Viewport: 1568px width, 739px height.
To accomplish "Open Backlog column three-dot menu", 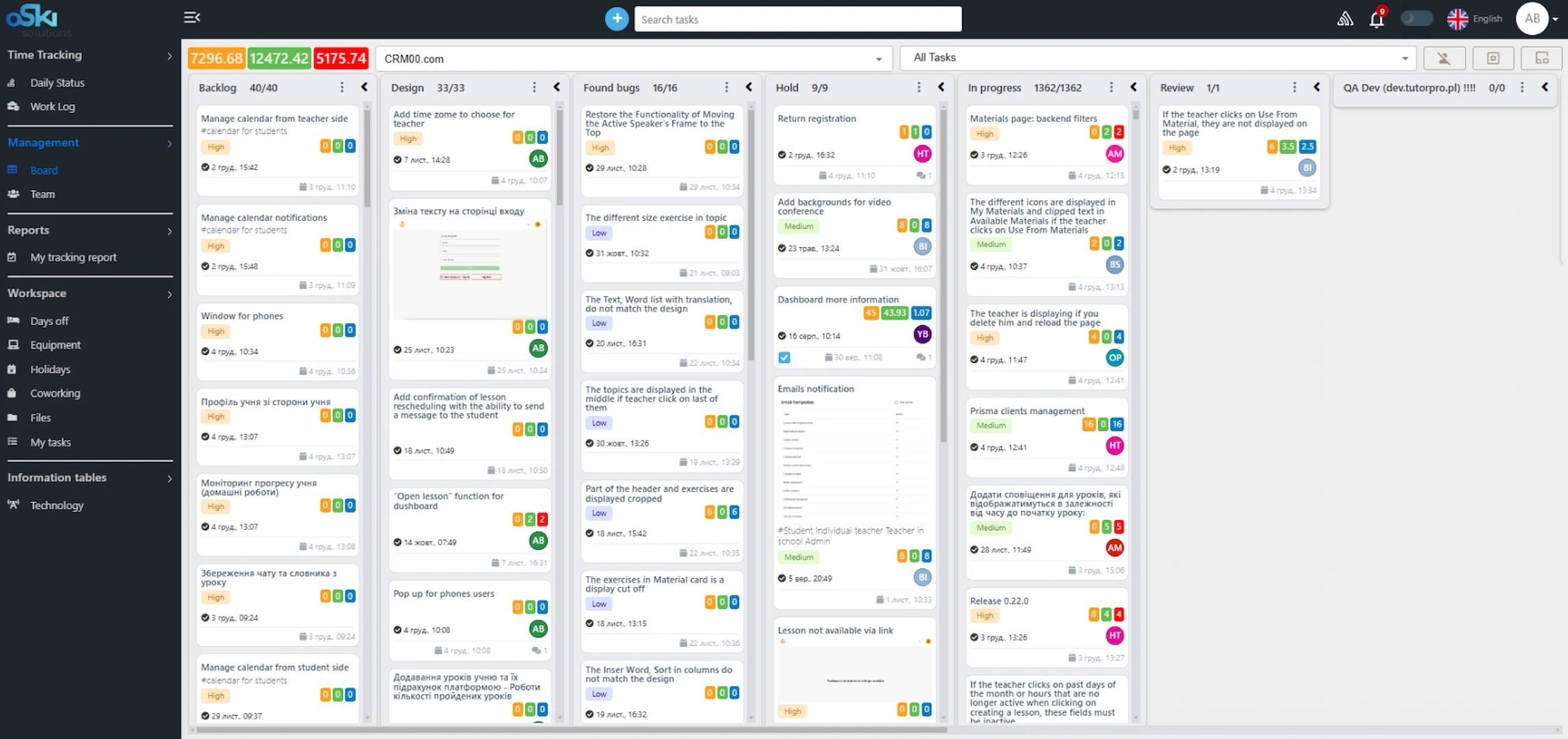I will click(342, 87).
